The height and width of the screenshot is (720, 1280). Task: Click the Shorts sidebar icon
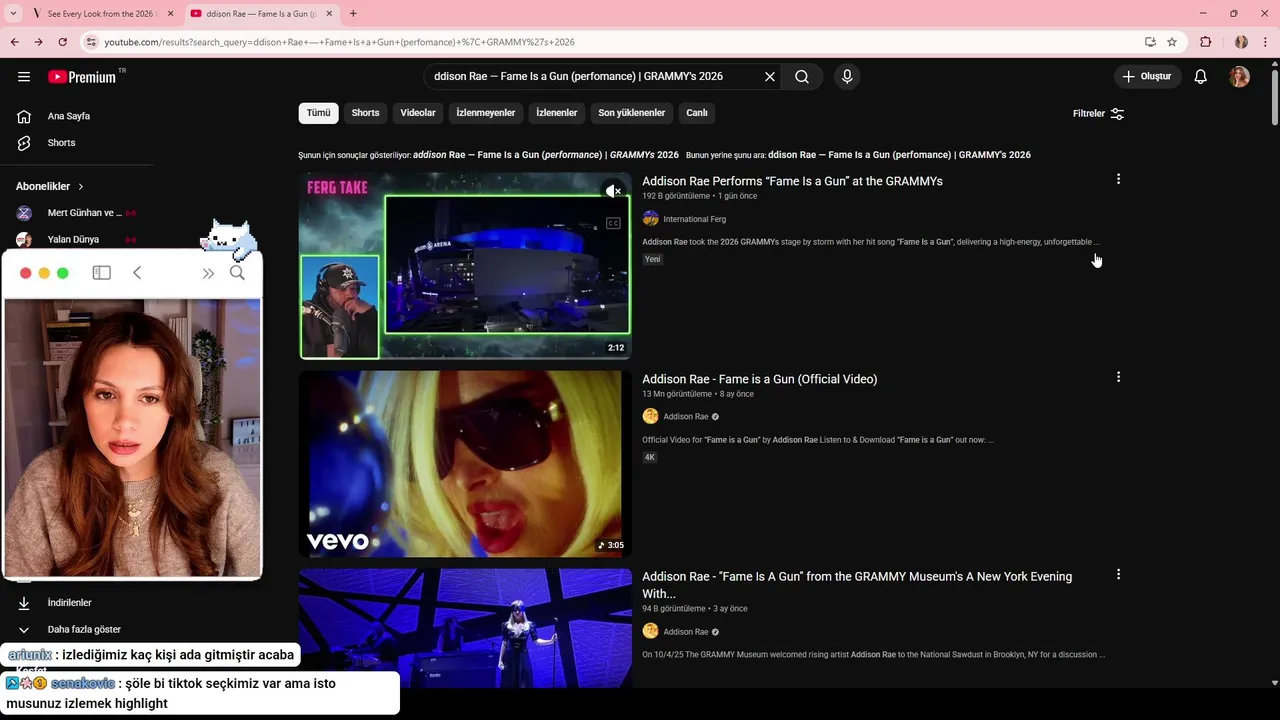click(x=24, y=143)
